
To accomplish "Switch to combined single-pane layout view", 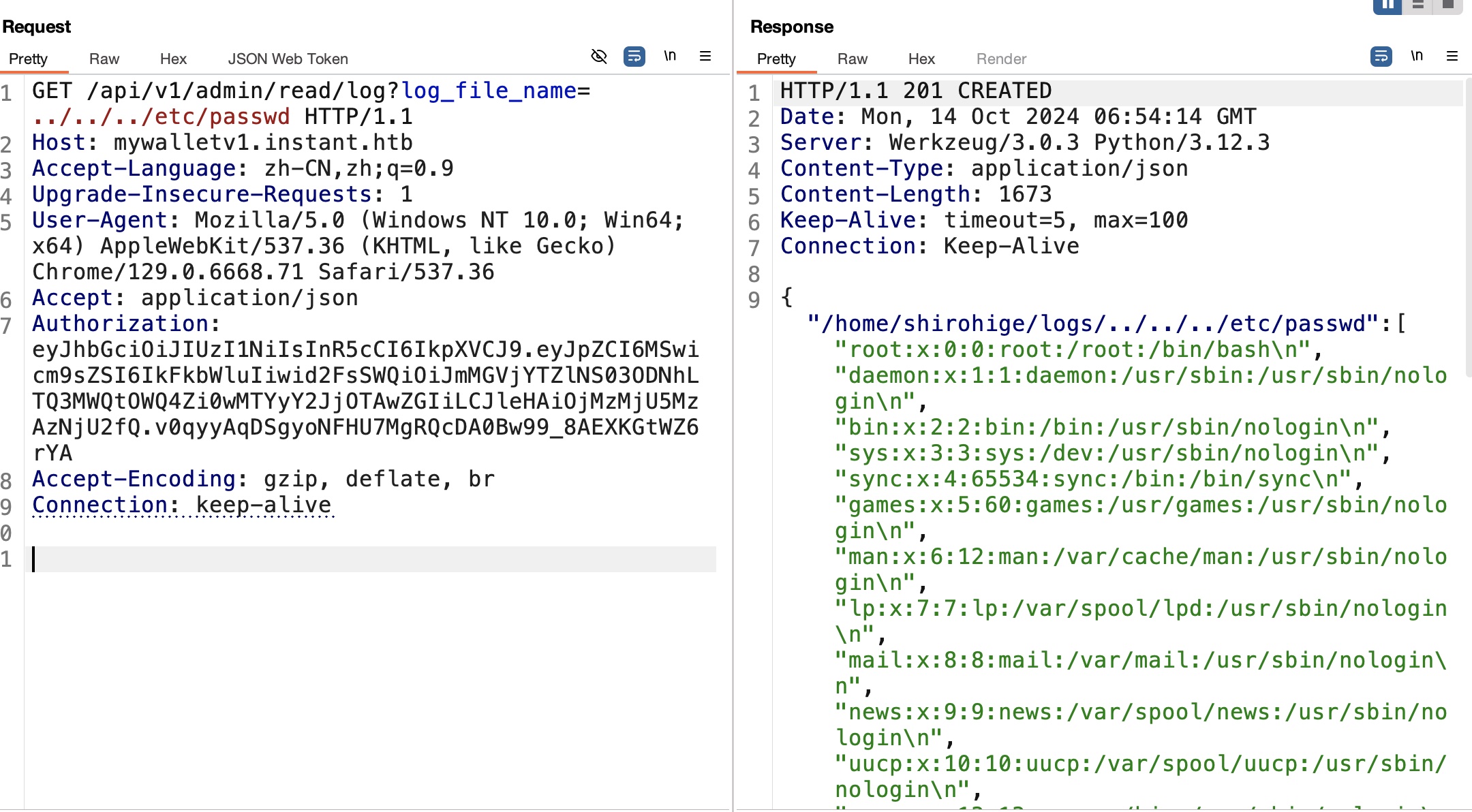I will pyautogui.click(x=1448, y=5).
